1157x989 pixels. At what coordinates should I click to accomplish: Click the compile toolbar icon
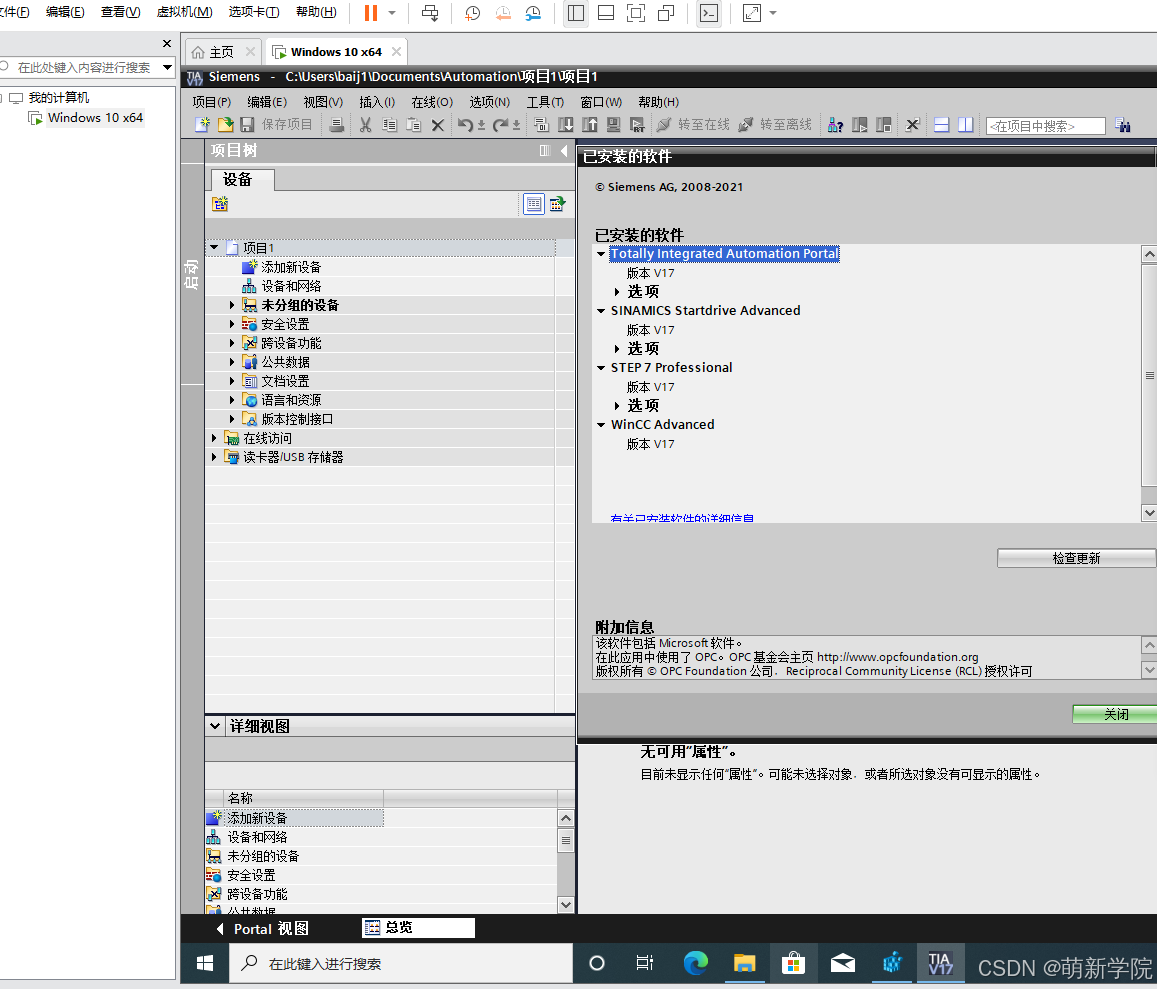[541, 125]
